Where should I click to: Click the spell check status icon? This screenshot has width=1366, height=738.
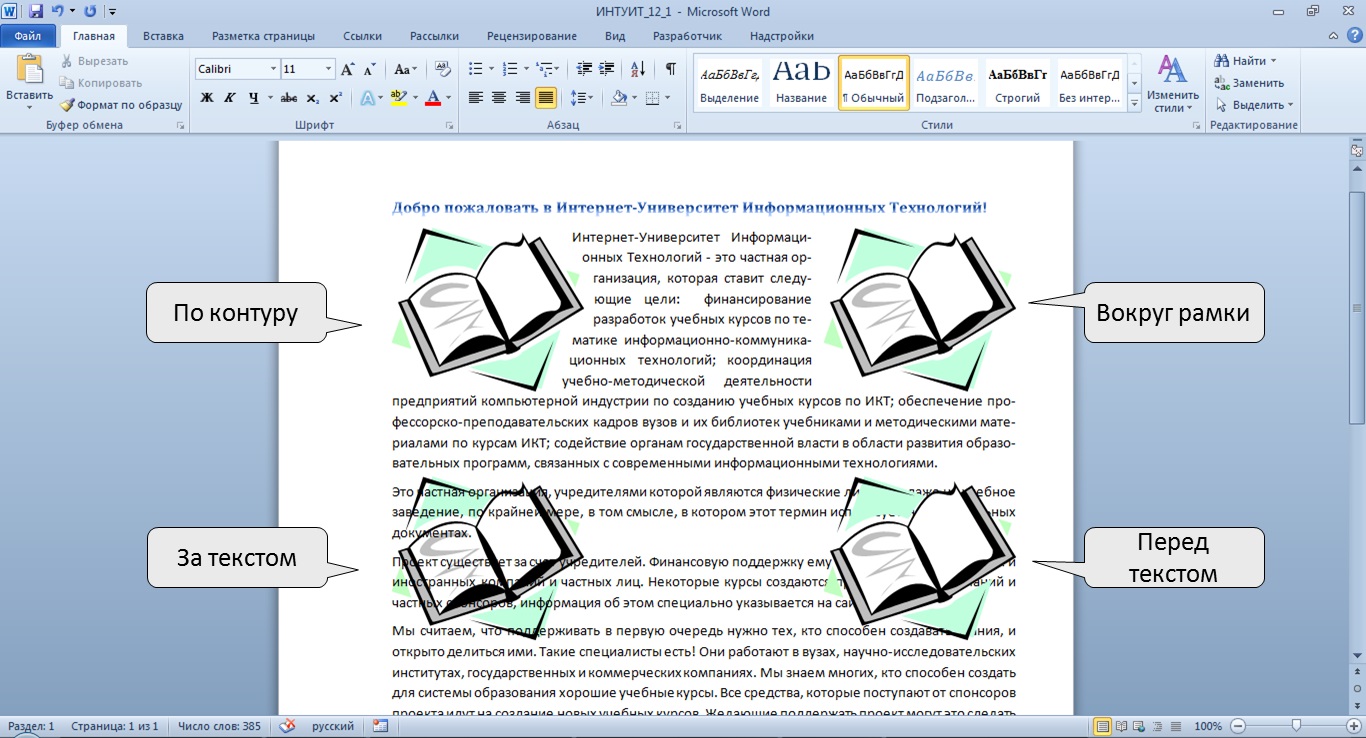point(288,726)
